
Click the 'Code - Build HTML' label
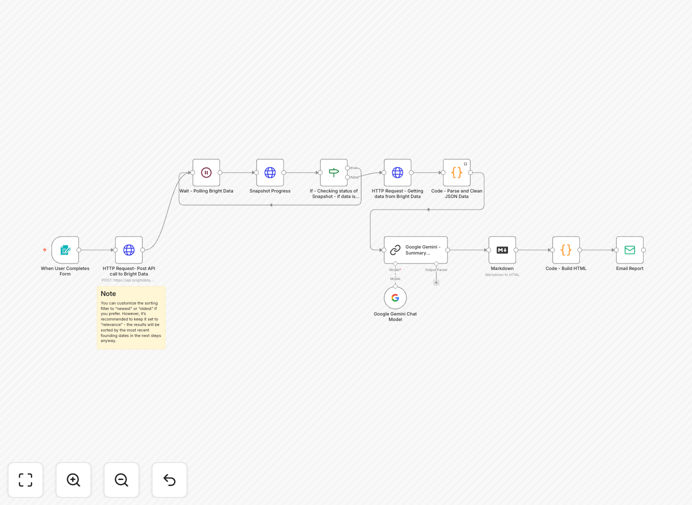566,268
